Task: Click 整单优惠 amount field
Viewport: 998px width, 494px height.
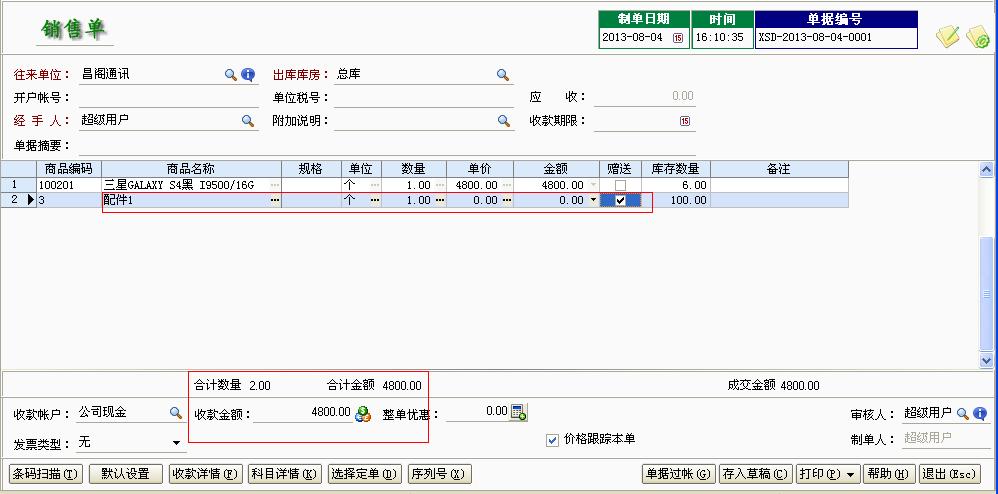Action: click(x=477, y=412)
